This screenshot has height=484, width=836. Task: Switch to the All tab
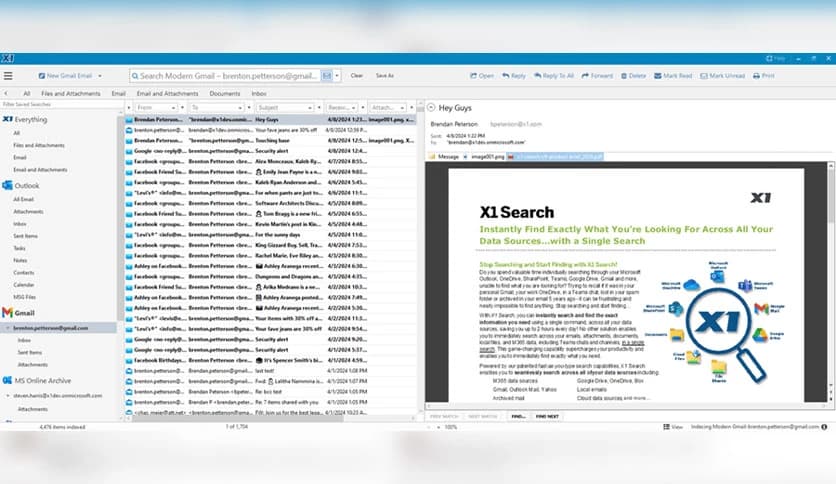27,93
